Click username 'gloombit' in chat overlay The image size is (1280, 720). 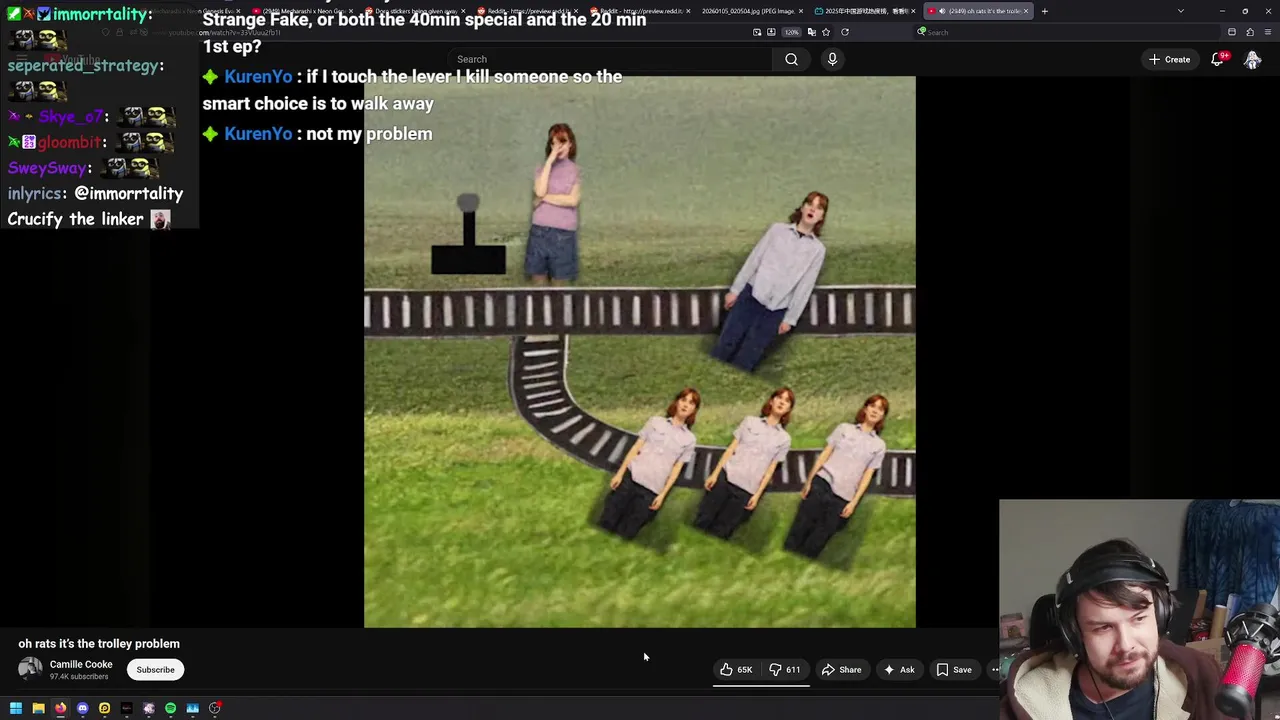pyautogui.click(x=70, y=142)
